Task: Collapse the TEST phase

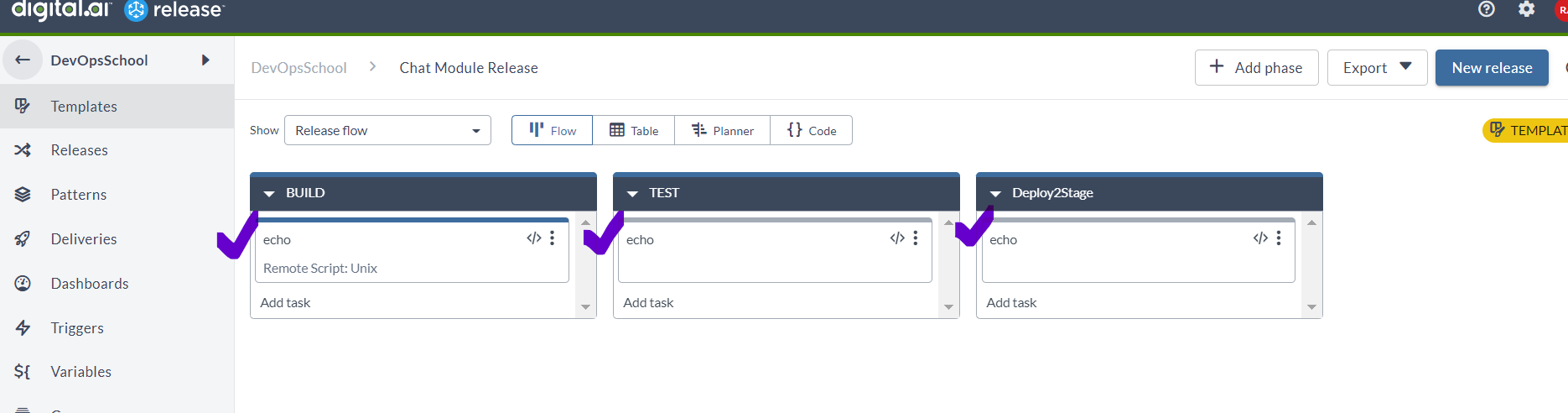Action: [x=632, y=193]
